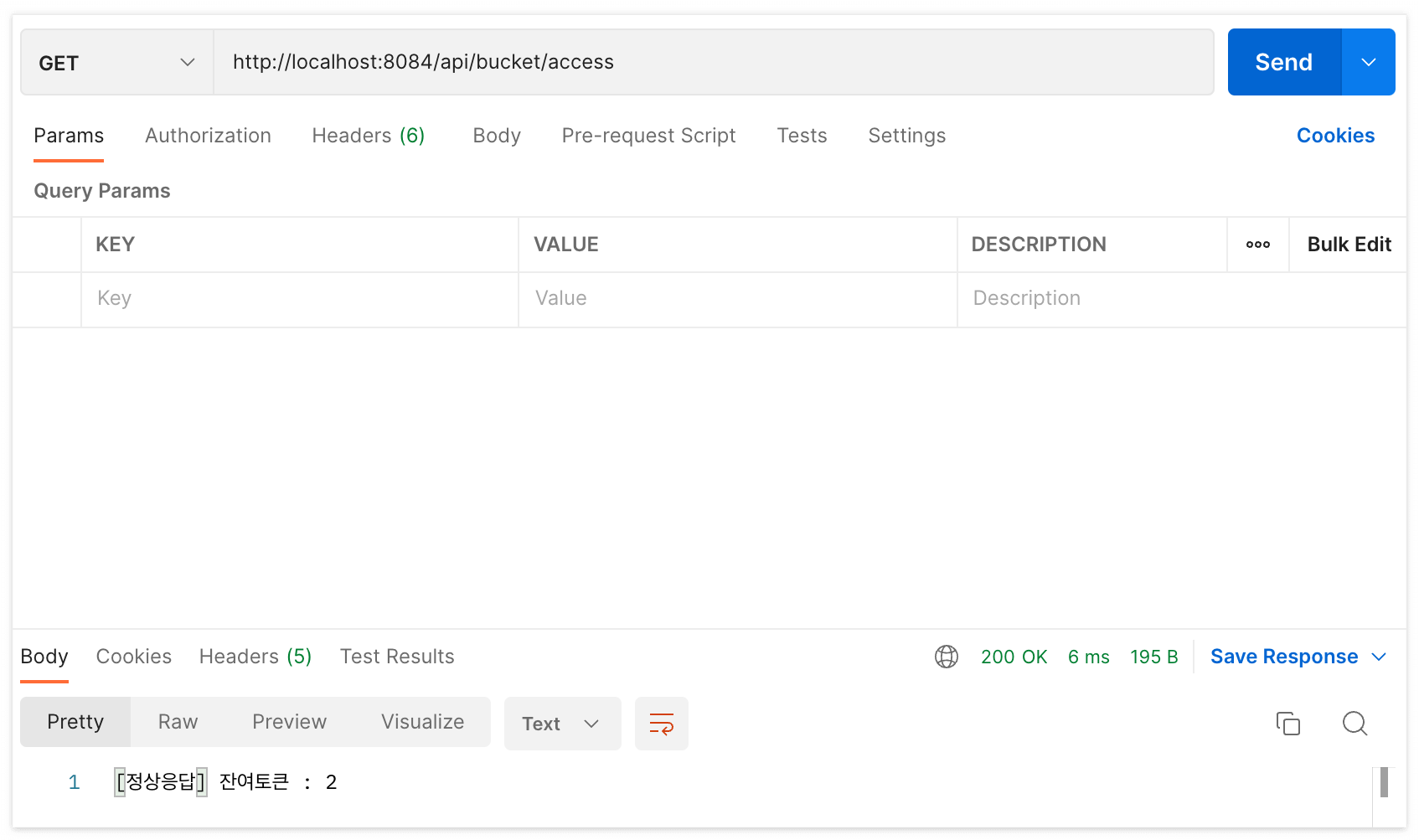Click the request URL field
Screen dimensions: 1419x840
tap(714, 62)
